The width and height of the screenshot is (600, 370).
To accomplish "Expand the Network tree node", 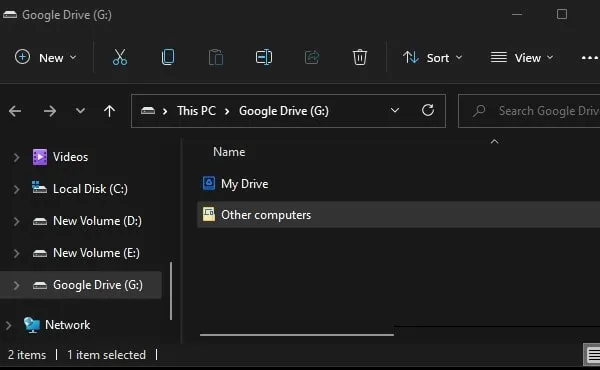I will click(8, 325).
